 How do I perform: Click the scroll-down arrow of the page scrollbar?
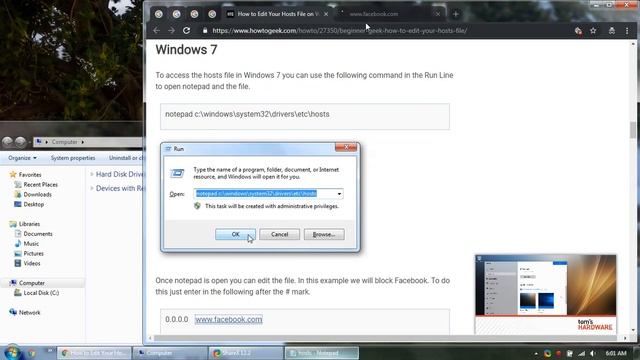click(633, 330)
